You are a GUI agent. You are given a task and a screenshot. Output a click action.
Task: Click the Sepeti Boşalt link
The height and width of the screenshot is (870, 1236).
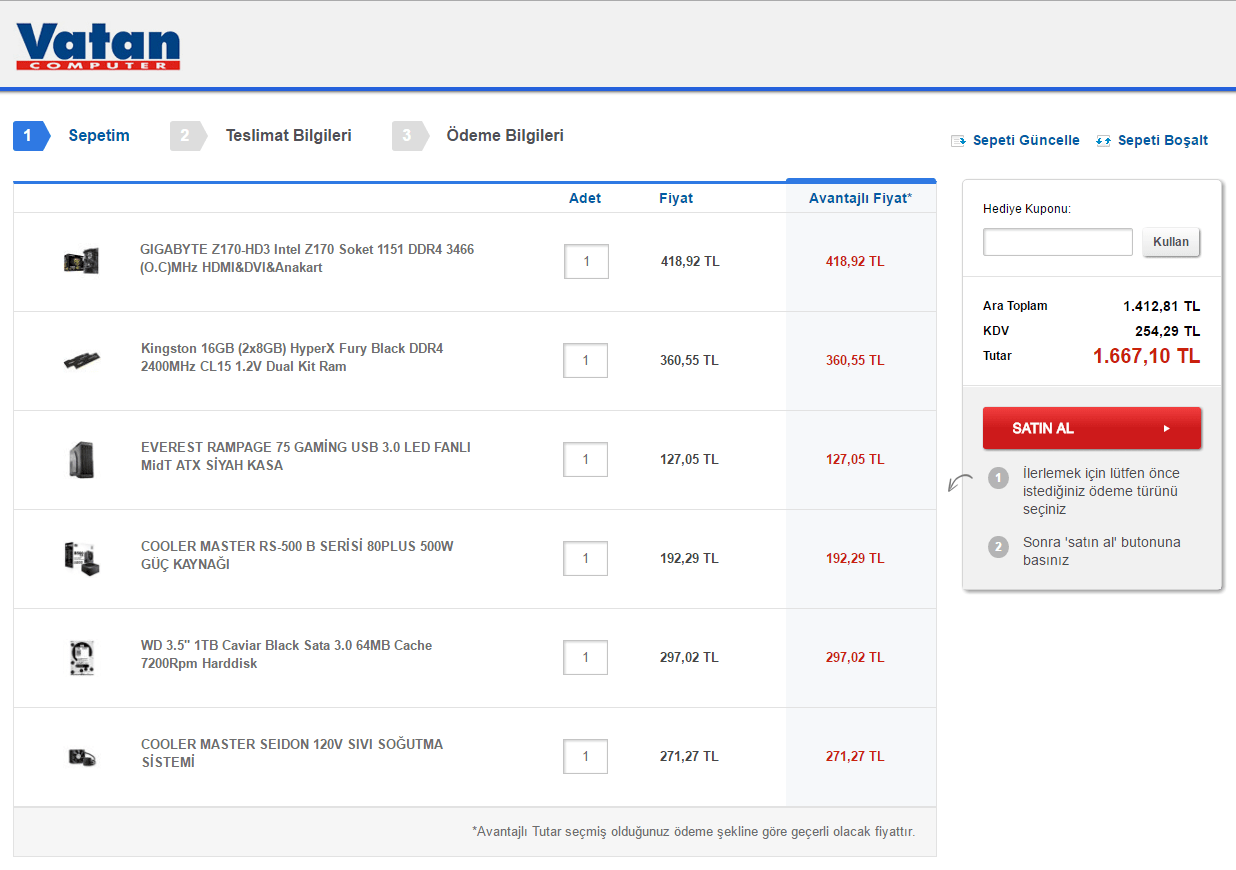click(1163, 141)
